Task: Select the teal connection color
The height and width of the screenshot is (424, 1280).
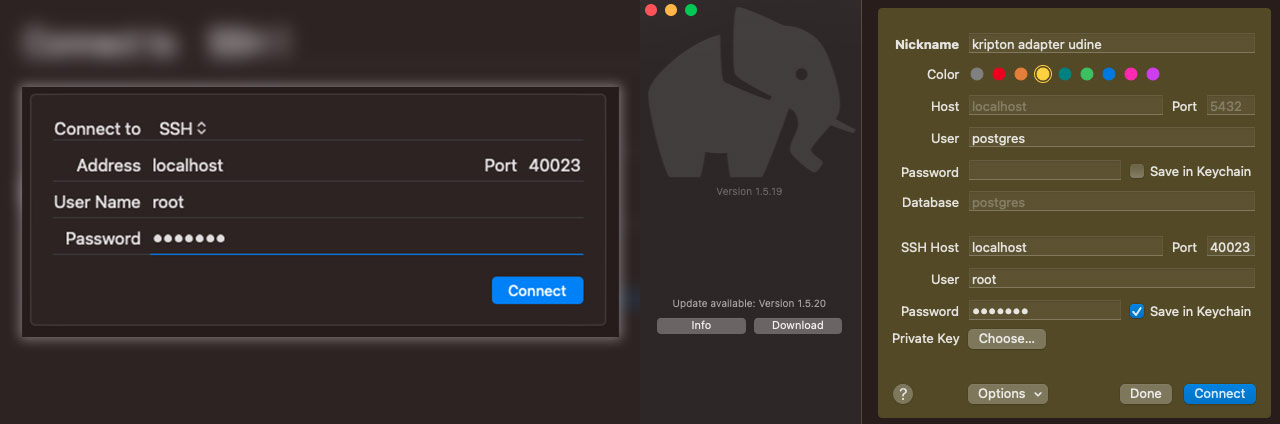Action: [1065, 74]
